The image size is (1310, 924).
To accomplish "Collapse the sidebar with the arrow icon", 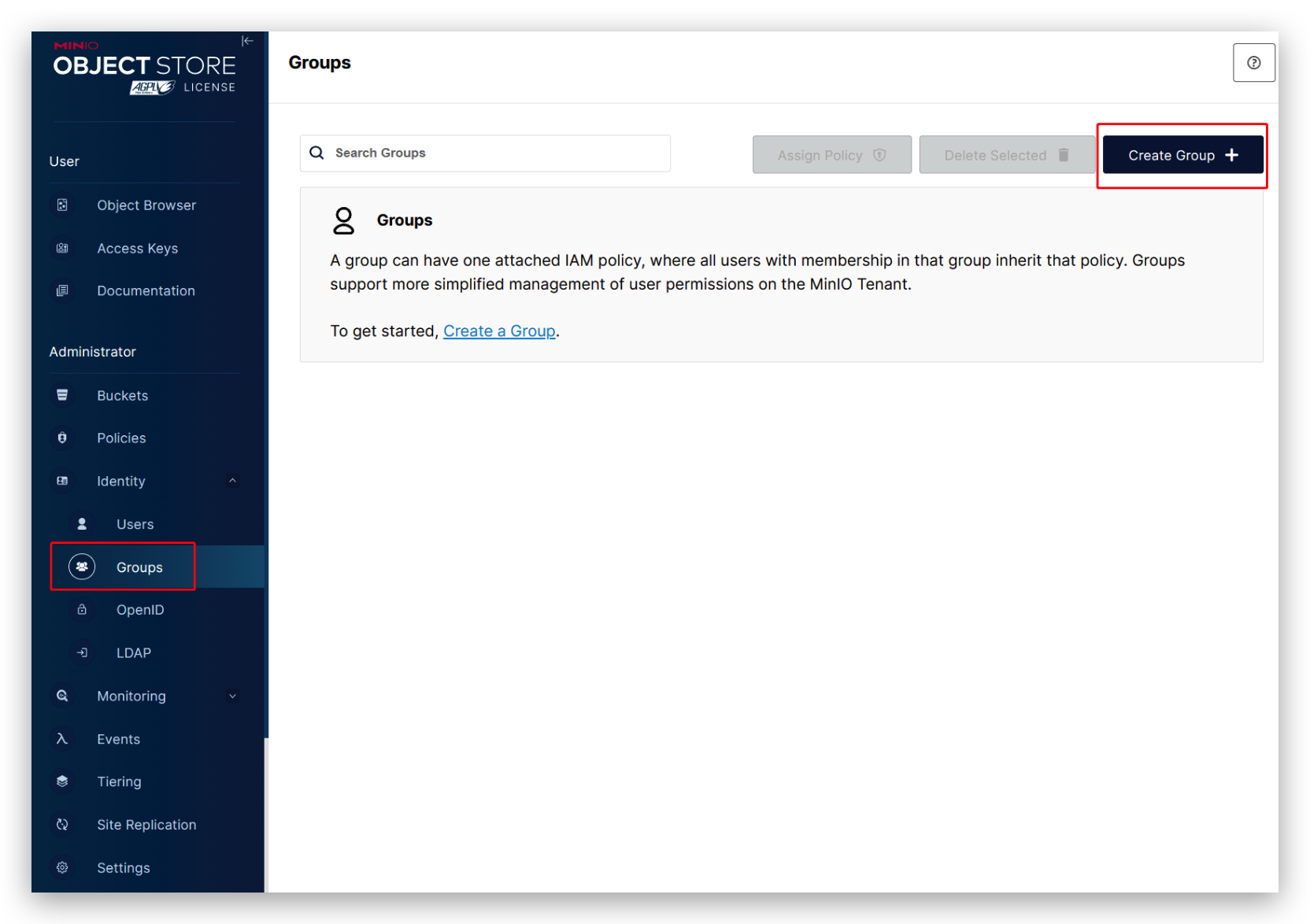I will (x=247, y=41).
